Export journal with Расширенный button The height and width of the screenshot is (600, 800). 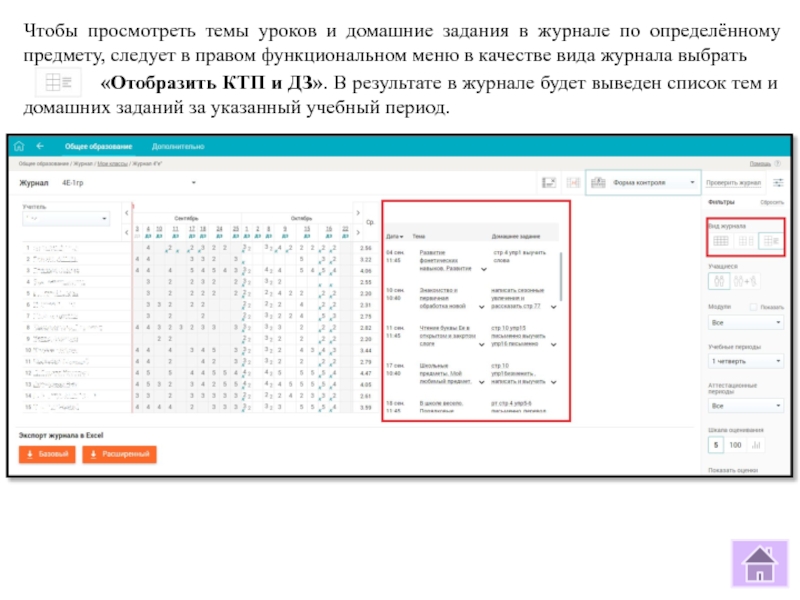[x=119, y=454]
